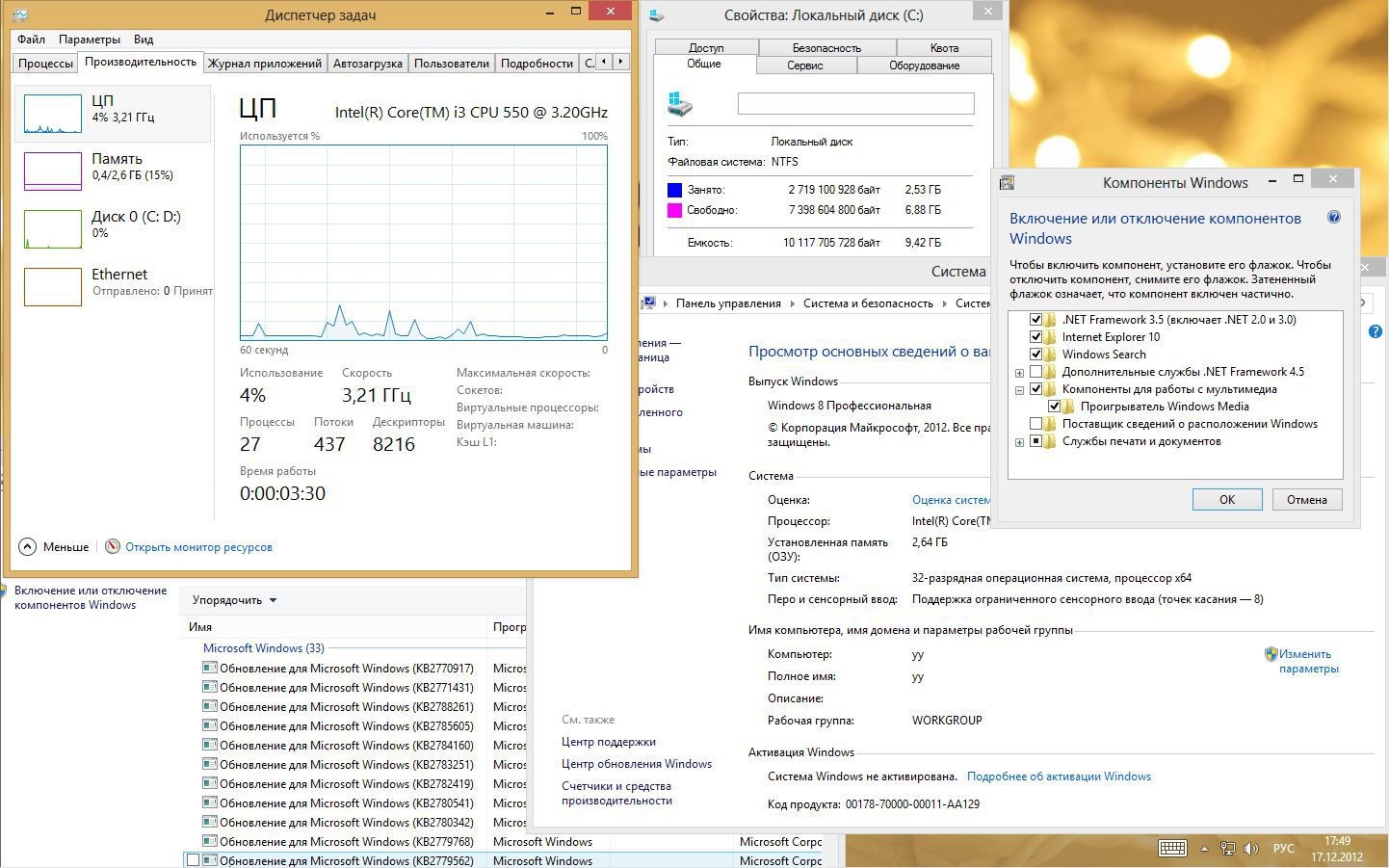Open Изменить параметры link
The width and height of the screenshot is (1389, 868).
[1308, 661]
